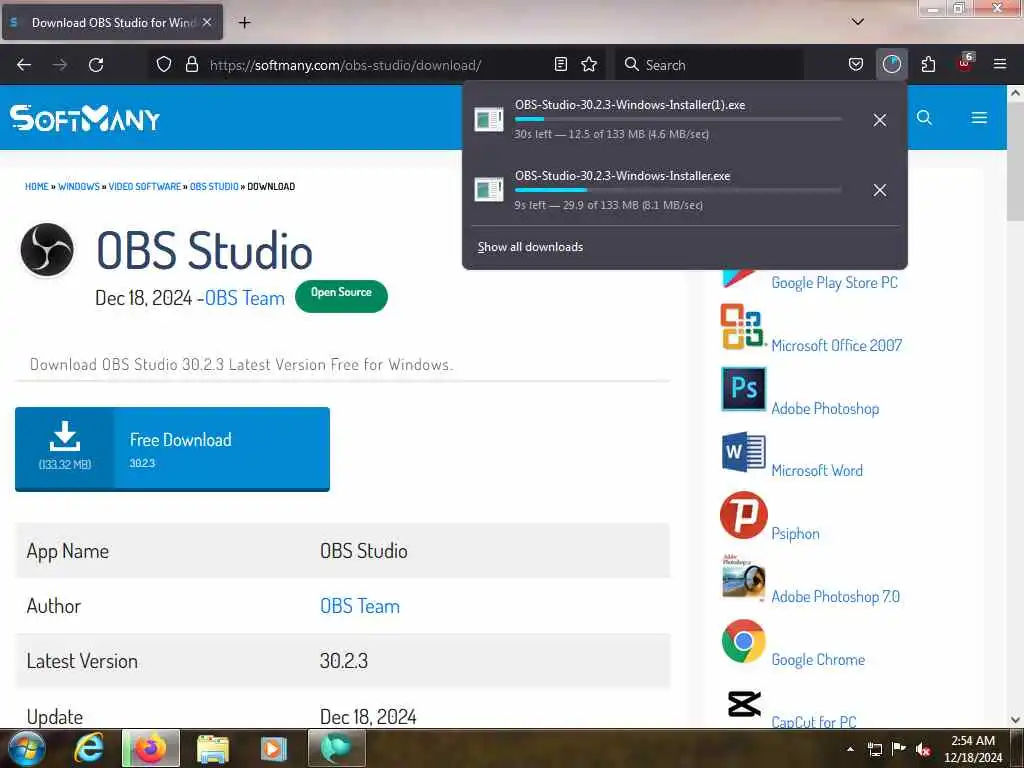Open Windows Explorer from taskbar
Screen dimensions: 1024x768
click(213, 748)
